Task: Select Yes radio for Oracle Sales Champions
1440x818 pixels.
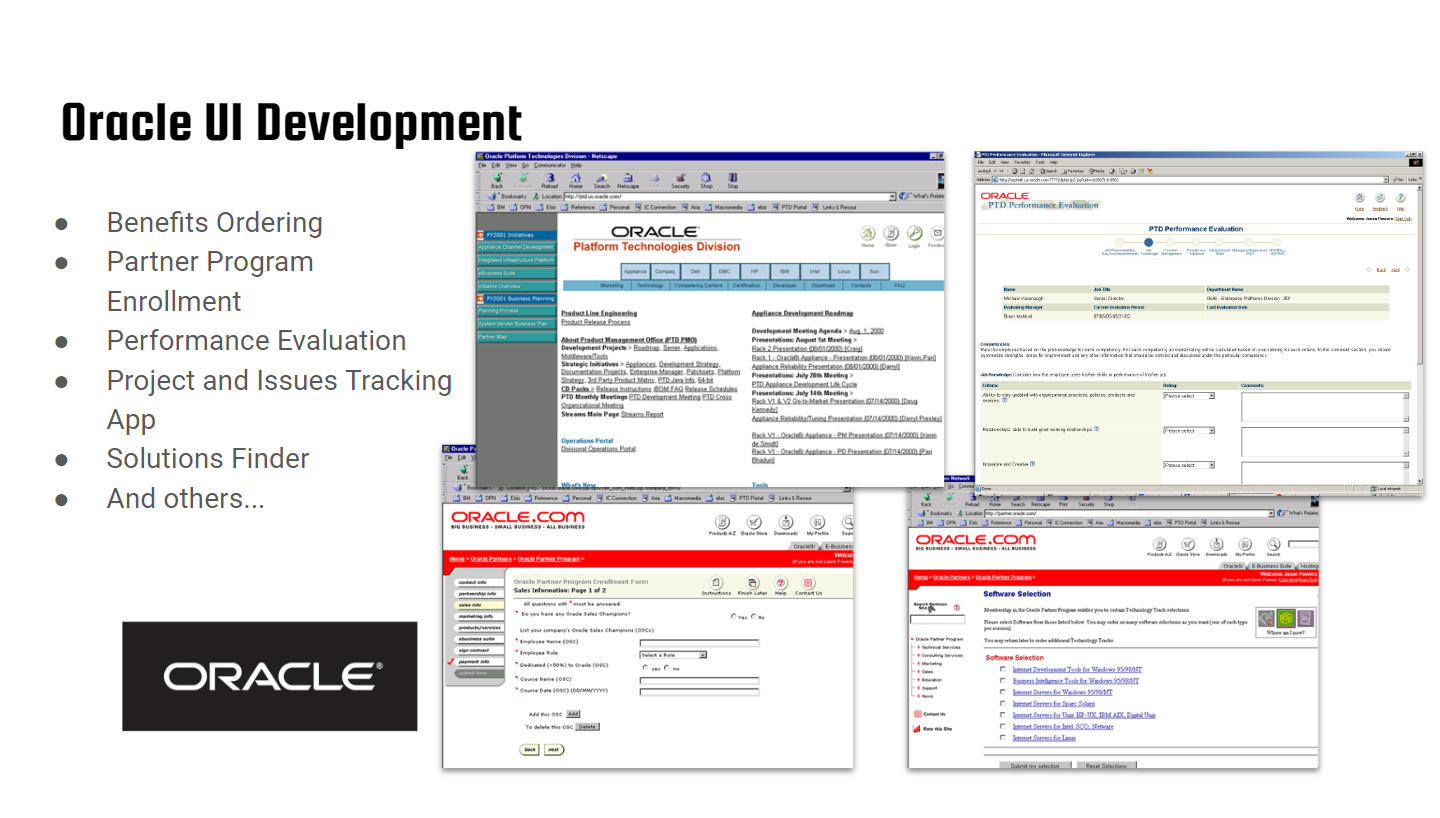Action: 734,616
